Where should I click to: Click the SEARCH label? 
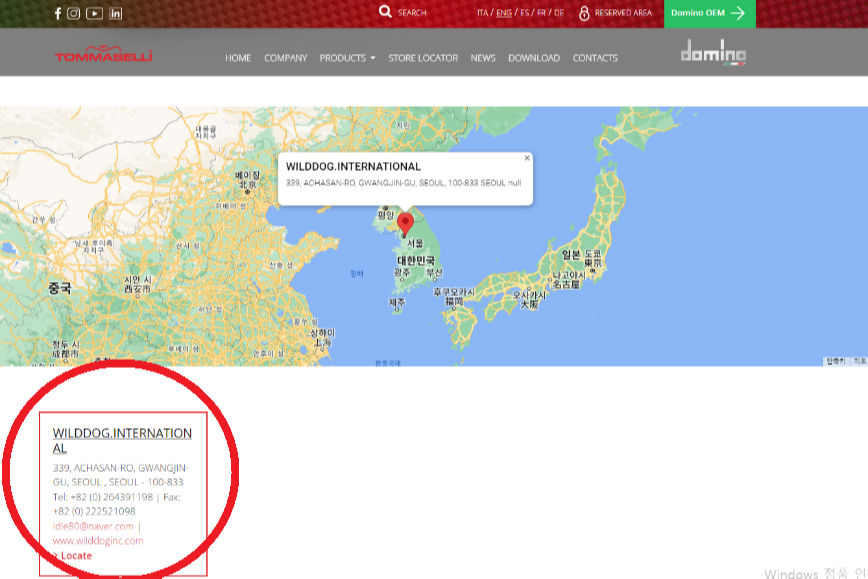point(412,13)
